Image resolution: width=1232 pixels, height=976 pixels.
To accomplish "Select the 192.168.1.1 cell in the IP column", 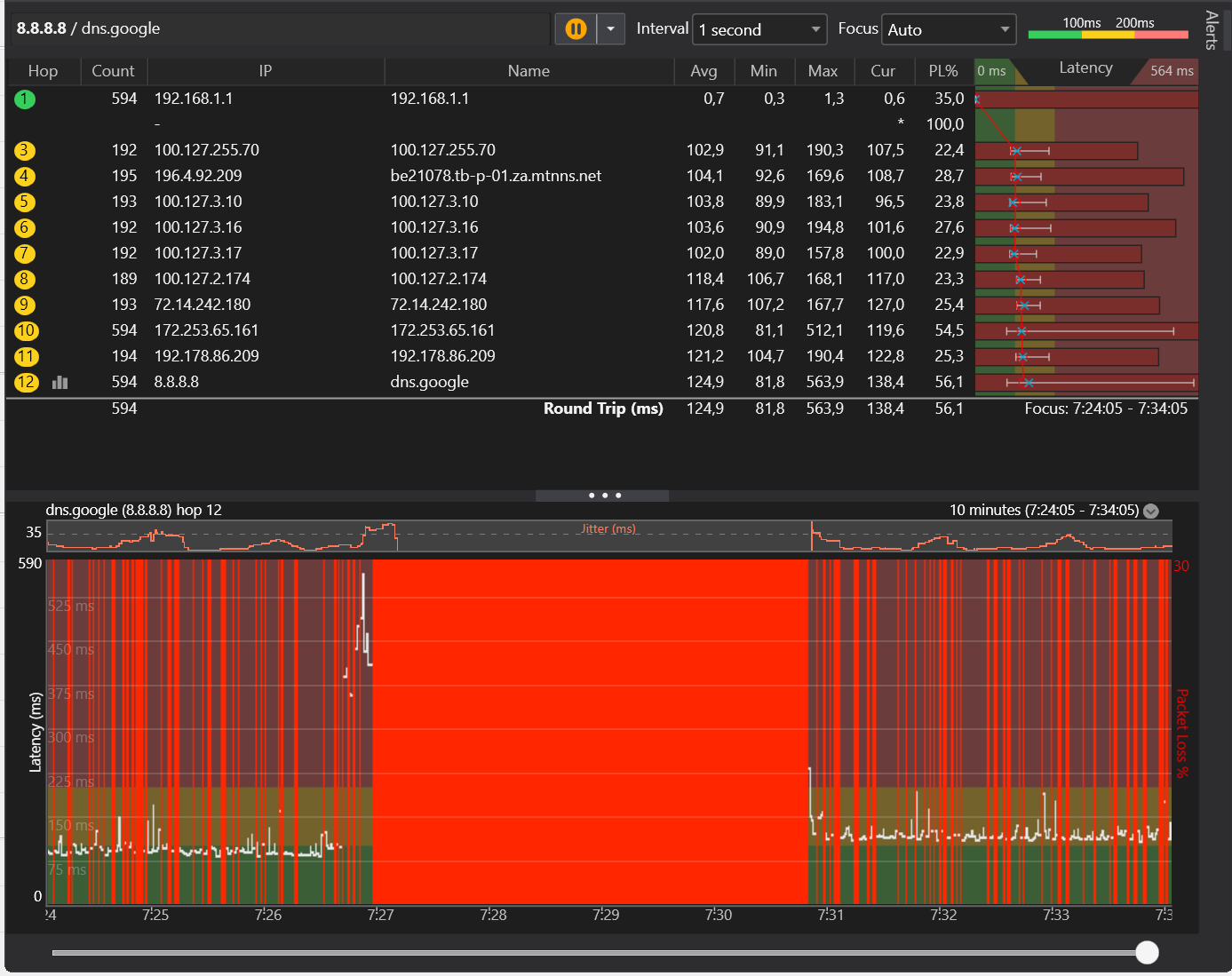I will (x=194, y=99).
